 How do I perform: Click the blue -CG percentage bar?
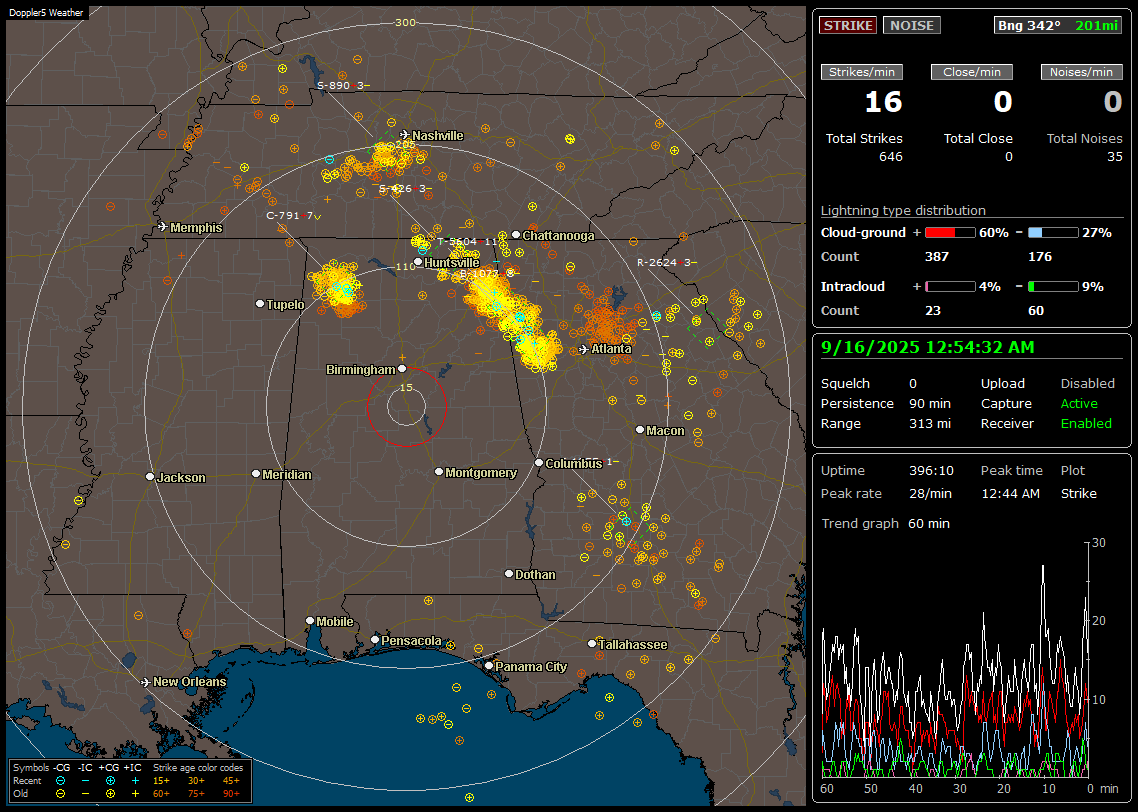tap(1053, 233)
